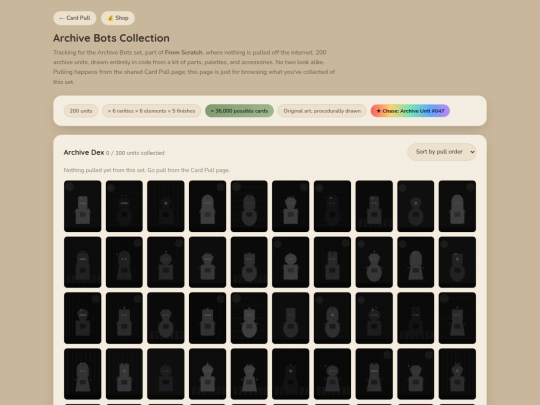
Task: Select tenth locked card in first row
Action: tap(457, 206)
